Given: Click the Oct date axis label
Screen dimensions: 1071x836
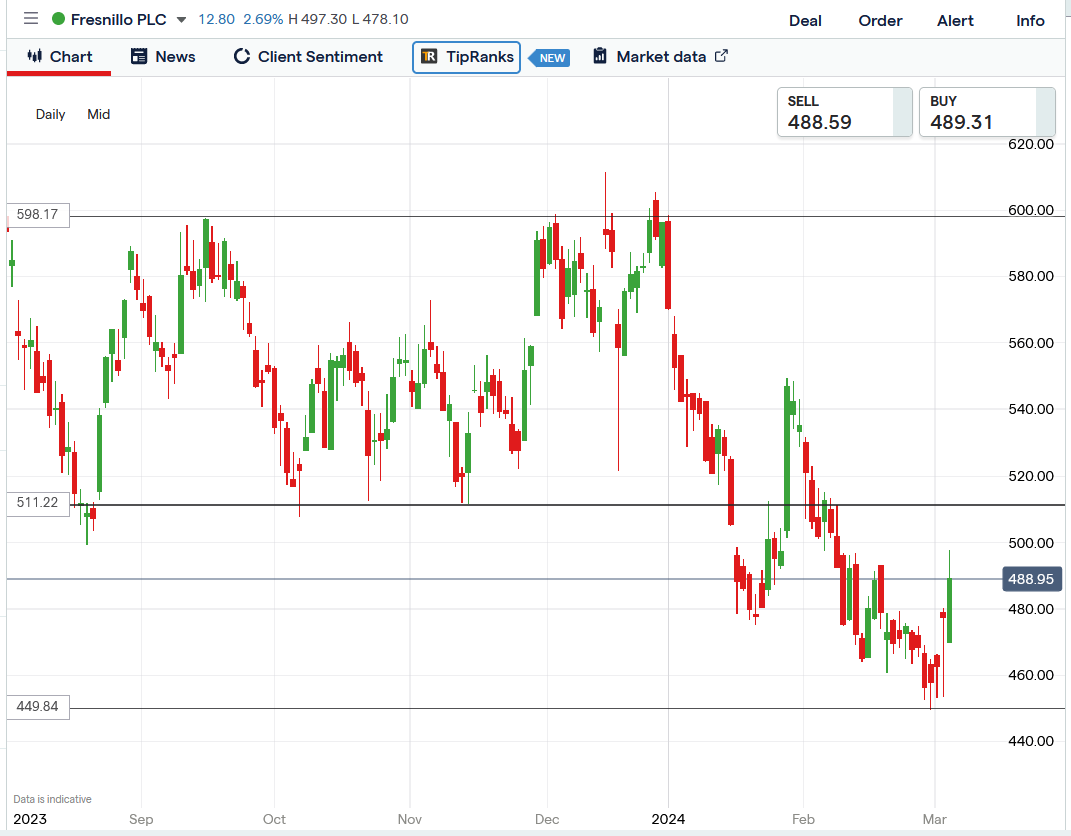Looking at the screenshot, I should pos(275,819).
